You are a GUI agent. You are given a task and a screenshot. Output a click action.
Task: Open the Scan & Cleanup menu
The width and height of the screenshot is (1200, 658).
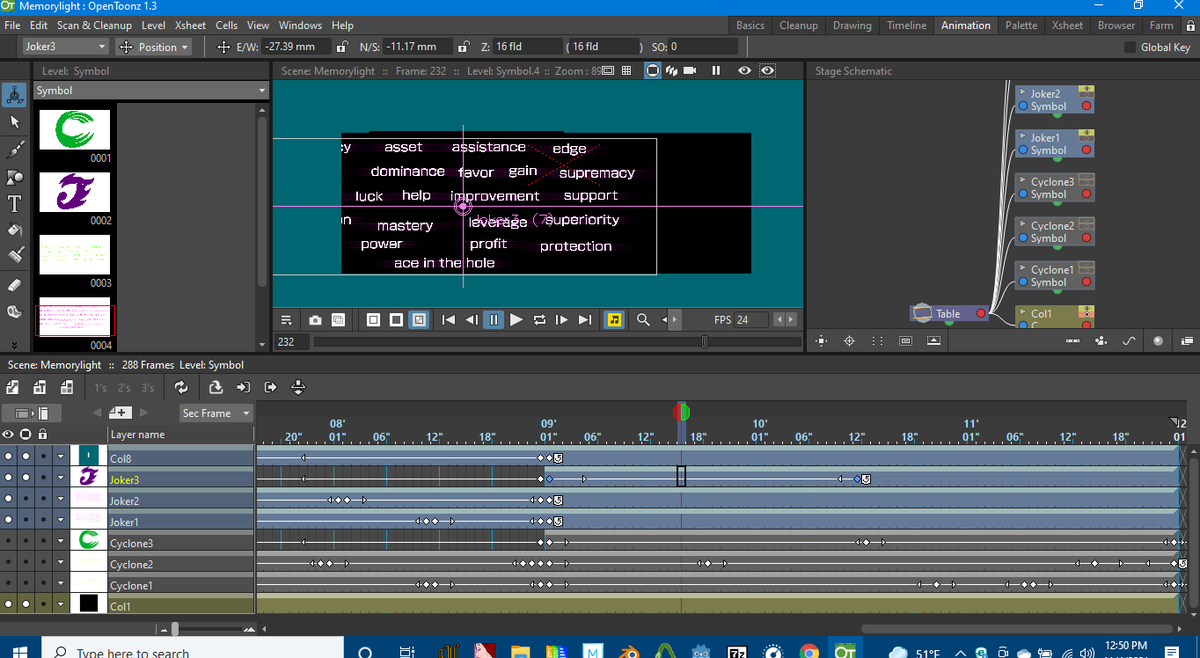point(94,25)
